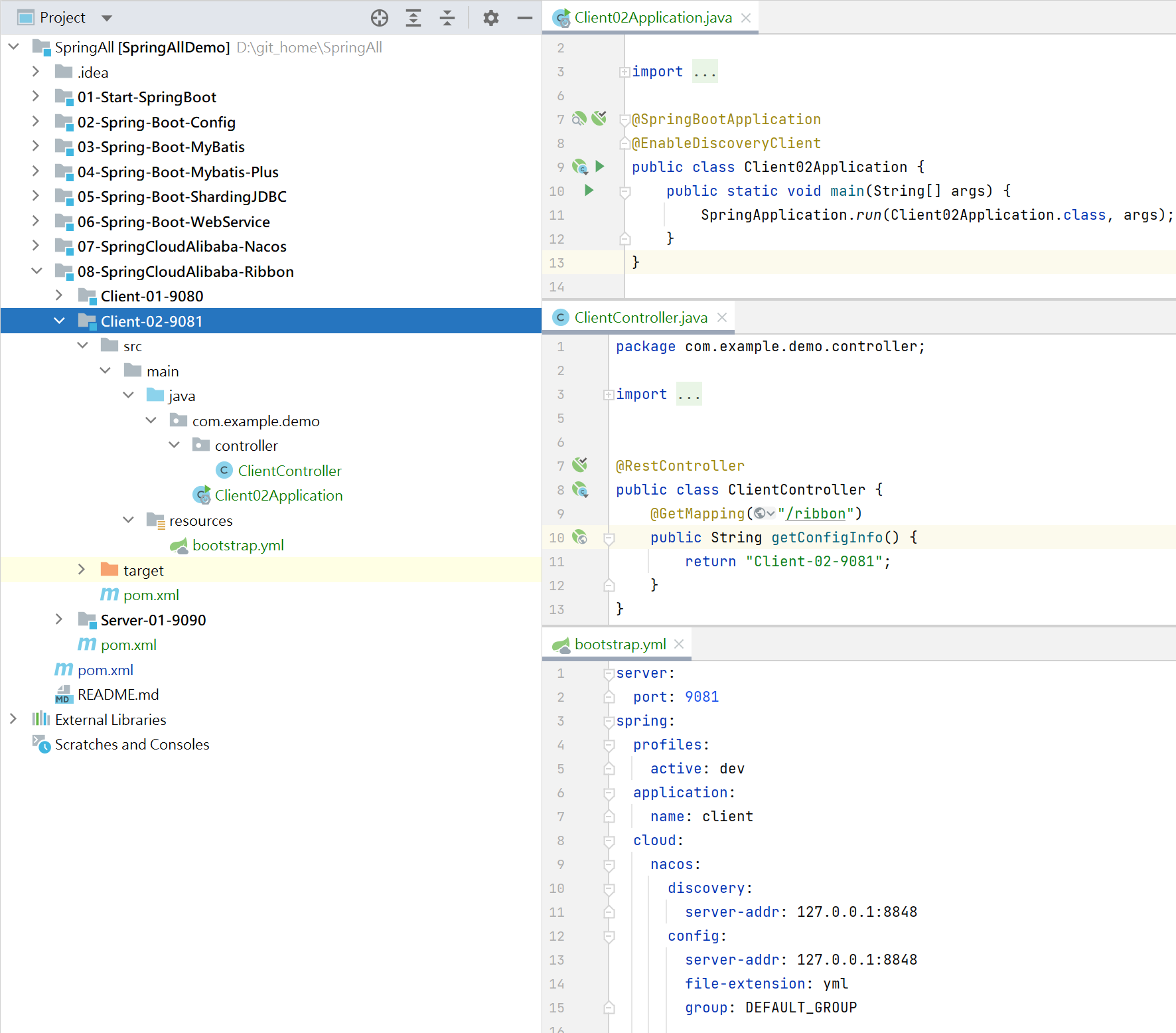The image size is (1176, 1033).
Task: Click the Collapse All icon in Project toolbar
Action: (447, 18)
